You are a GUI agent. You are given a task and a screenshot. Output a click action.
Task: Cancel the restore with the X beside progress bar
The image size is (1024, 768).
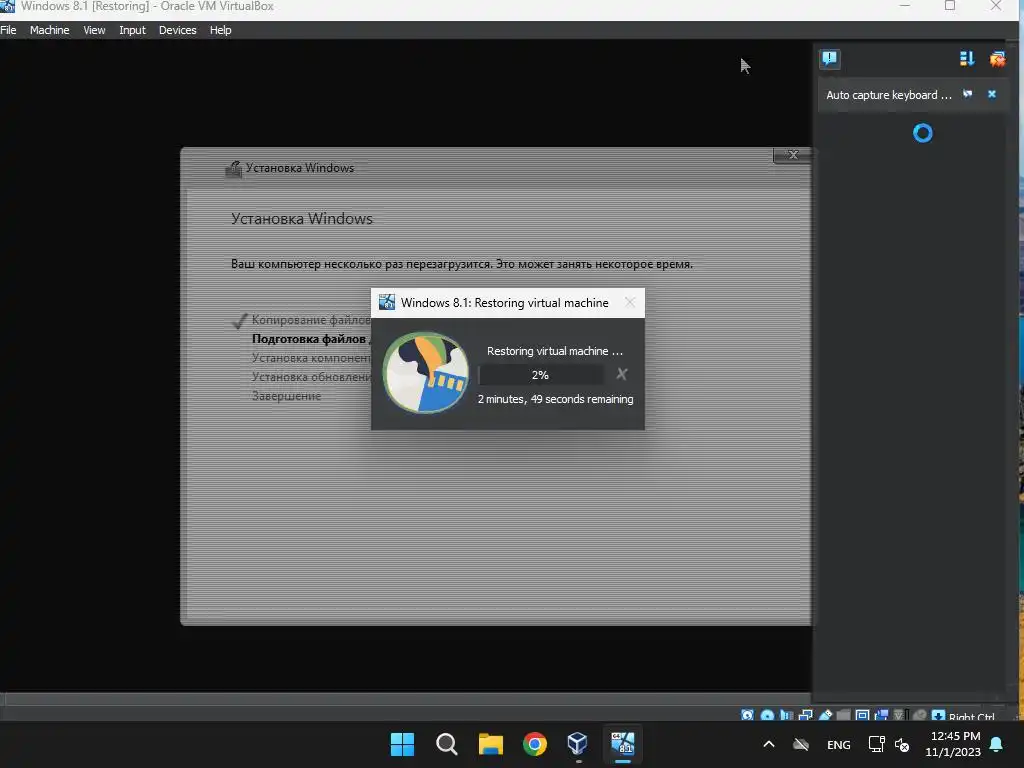point(622,374)
